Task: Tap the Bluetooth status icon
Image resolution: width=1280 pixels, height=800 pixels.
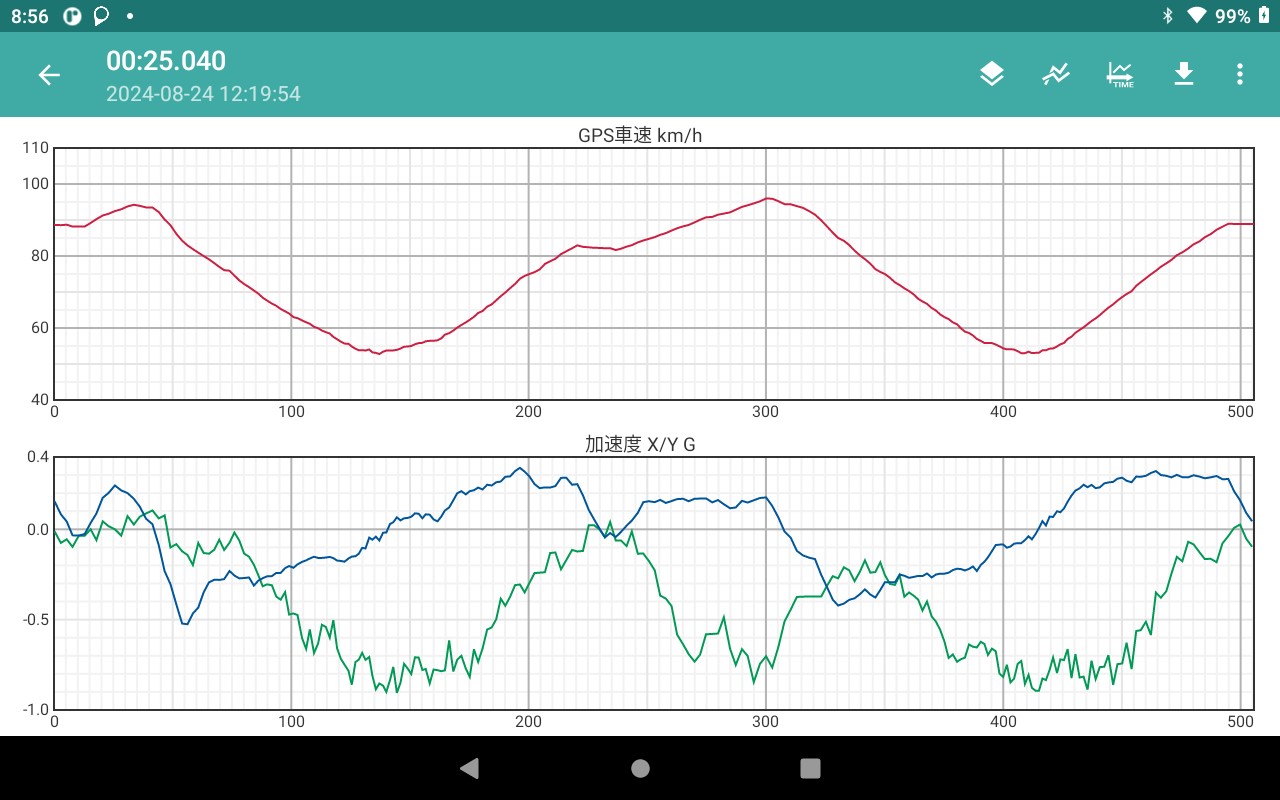Action: pyautogui.click(x=1167, y=16)
